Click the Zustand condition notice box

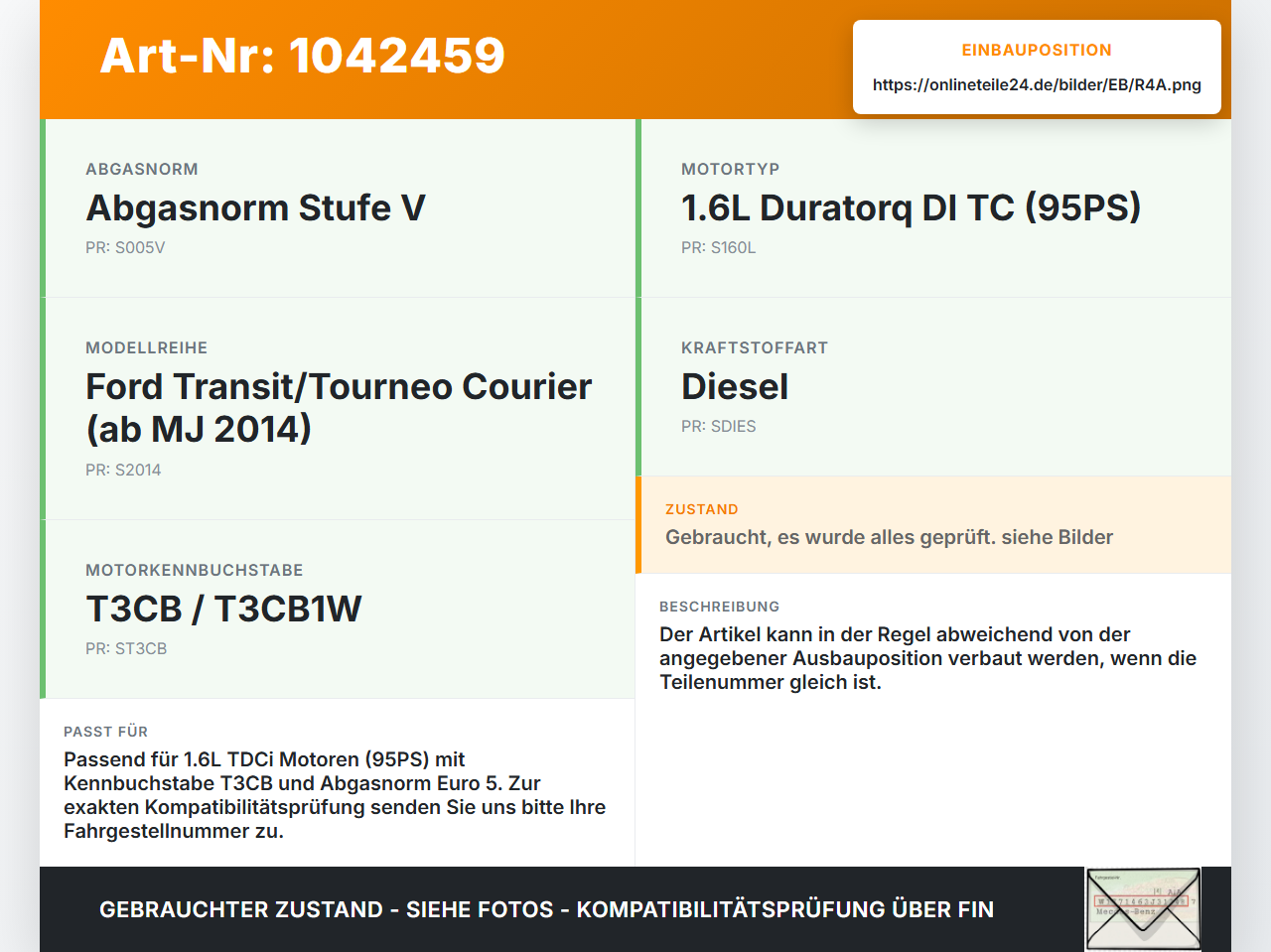(x=933, y=525)
